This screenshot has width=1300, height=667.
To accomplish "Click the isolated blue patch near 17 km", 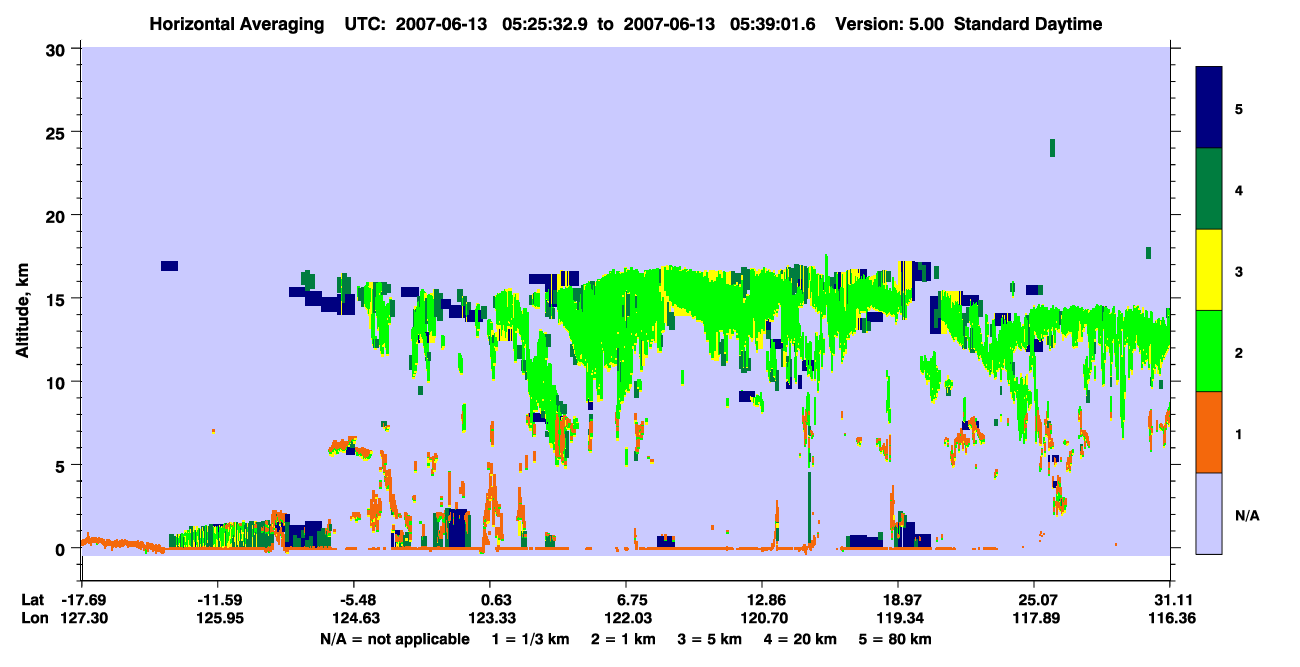I will 169,266.
